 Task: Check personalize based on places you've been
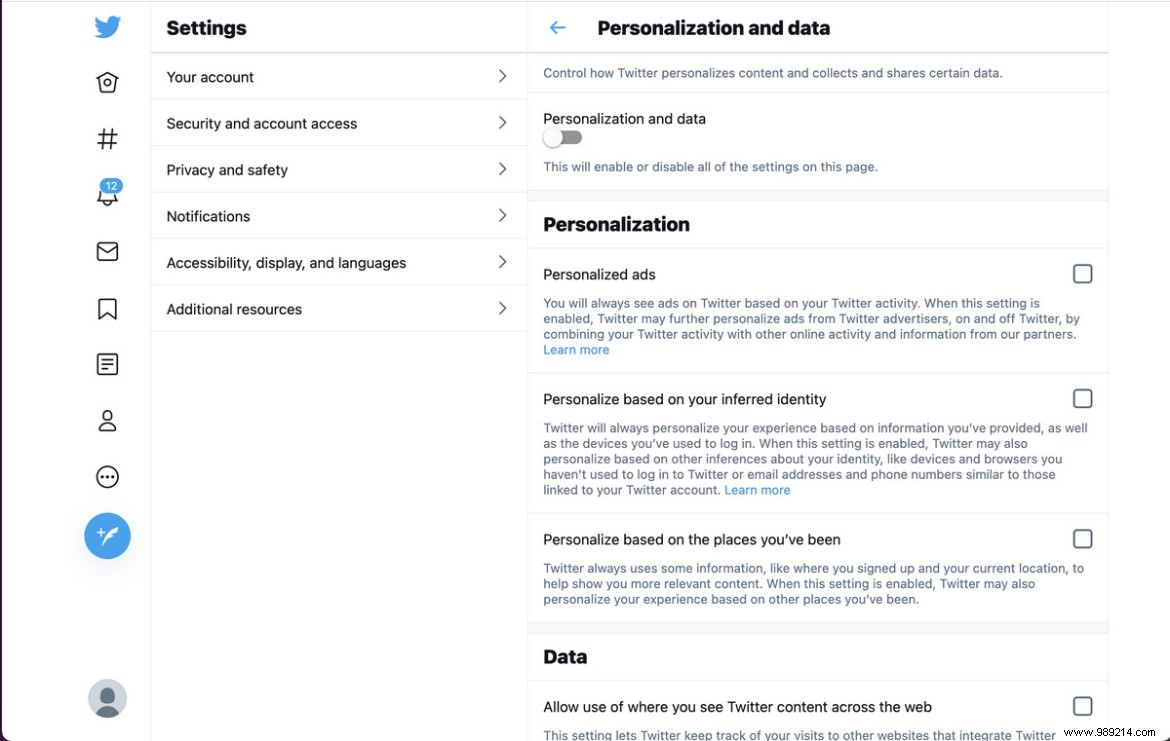coord(1082,538)
